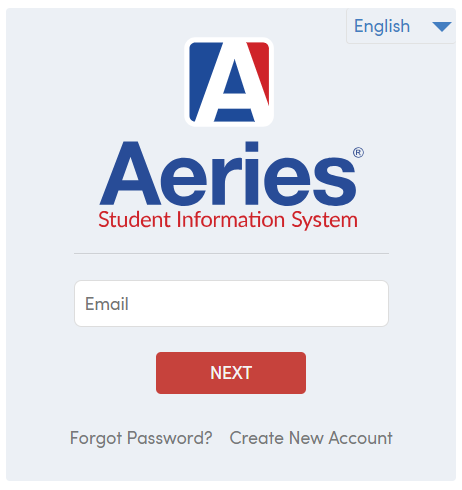Open the English language dropdown
462x490 pixels.
click(401, 26)
